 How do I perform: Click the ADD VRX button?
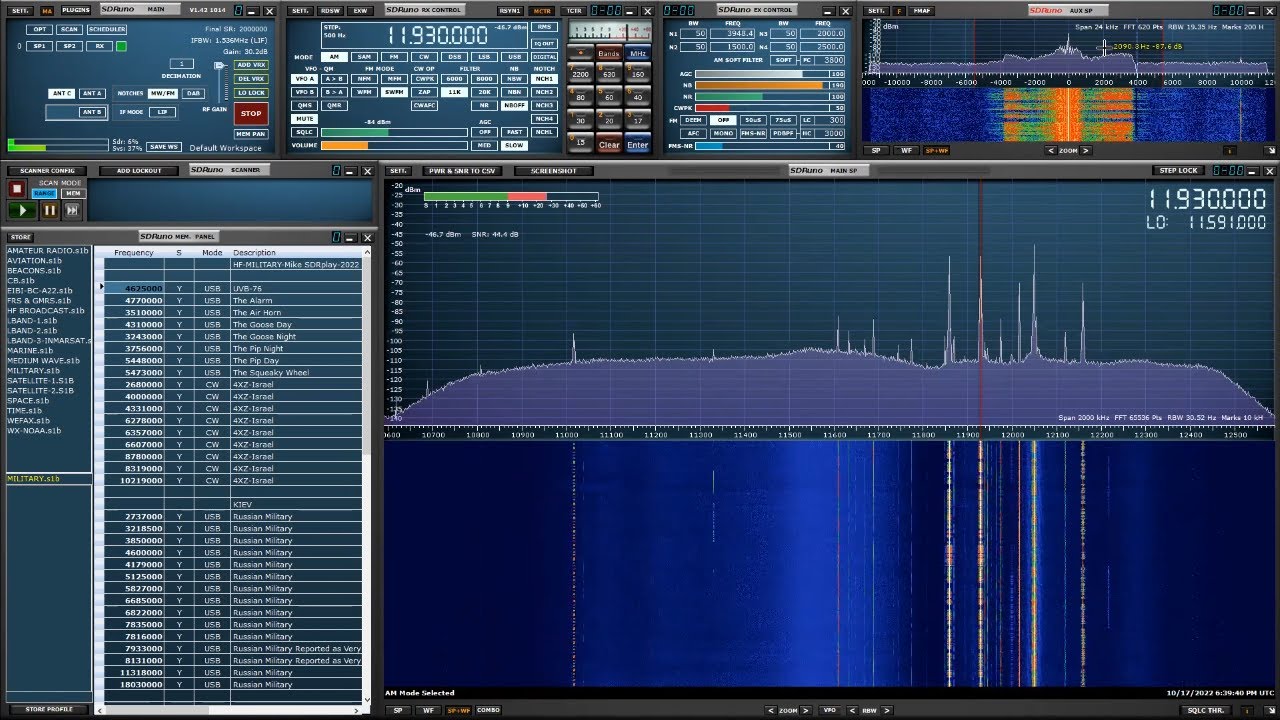(x=251, y=65)
